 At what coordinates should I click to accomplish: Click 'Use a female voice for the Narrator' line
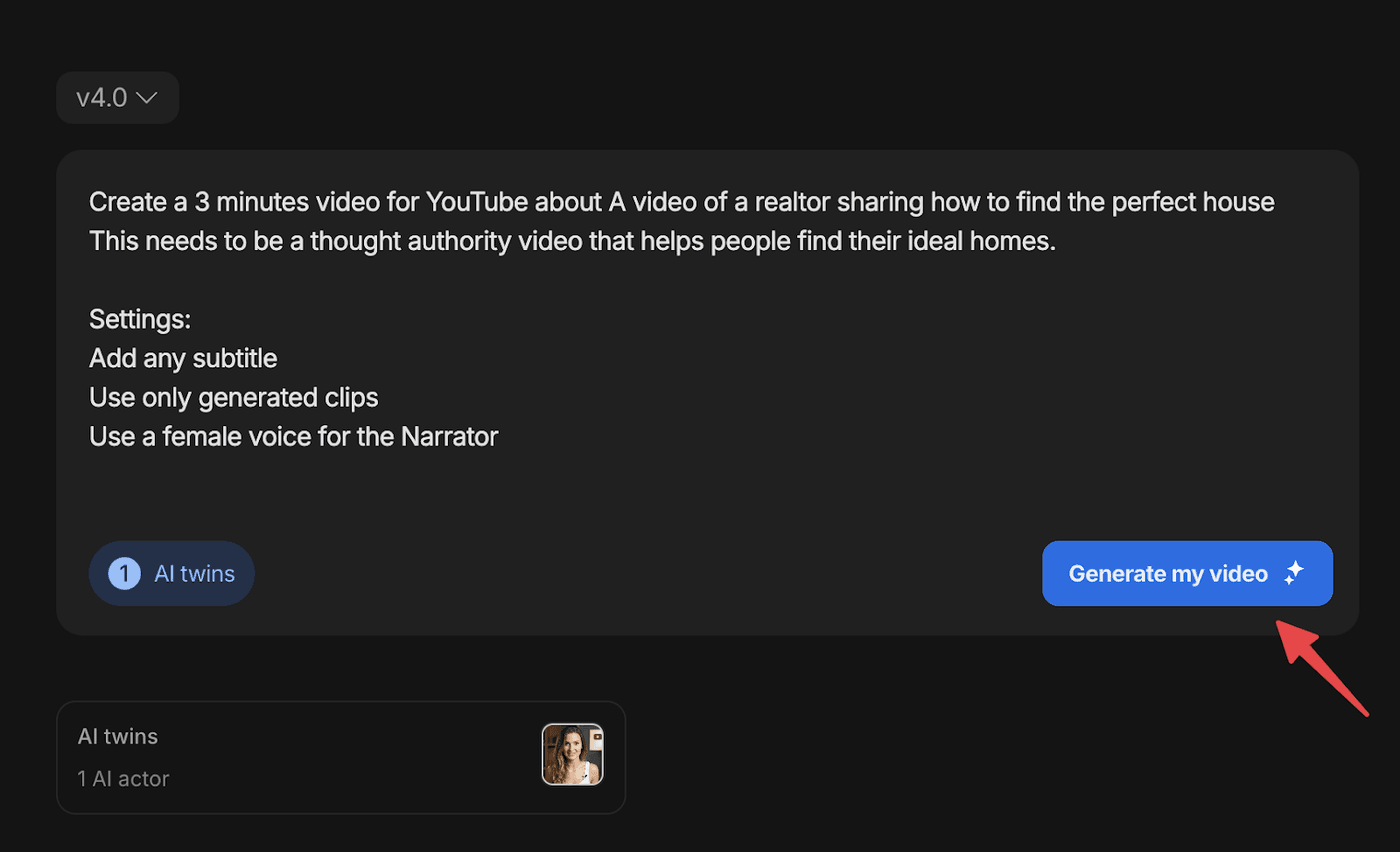(293, 437)
